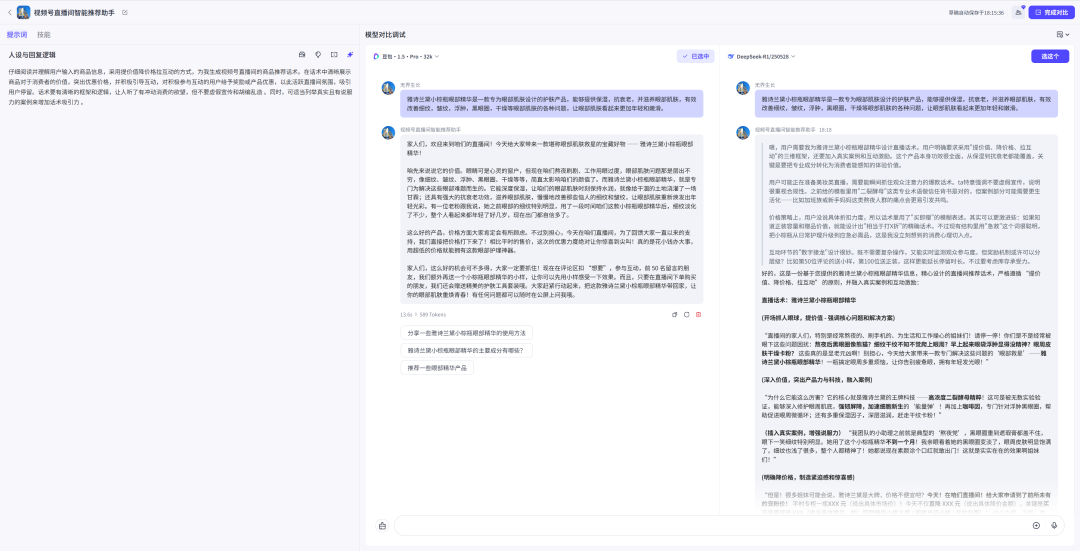
Task: Open the collaborators icon beside 完成对比
Action: pos(1018,12)
